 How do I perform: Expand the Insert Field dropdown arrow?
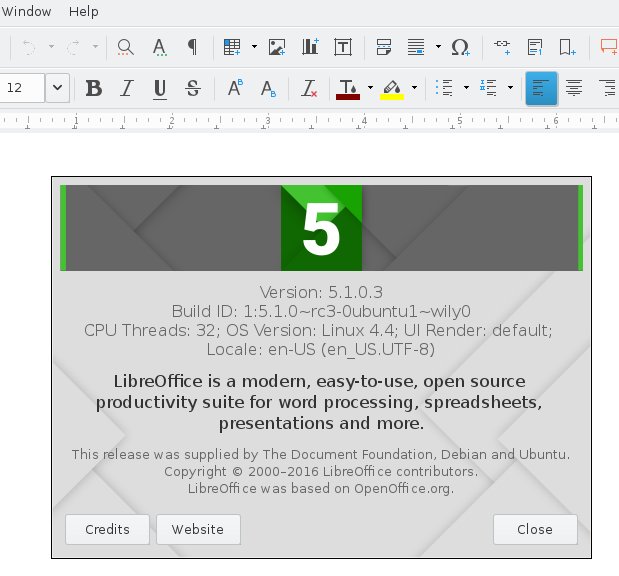coord(438,47)
